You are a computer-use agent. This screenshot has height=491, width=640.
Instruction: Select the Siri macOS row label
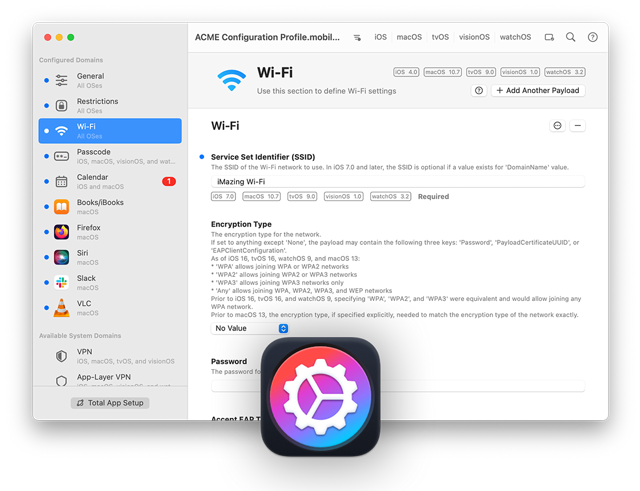[x=88, y=258]
